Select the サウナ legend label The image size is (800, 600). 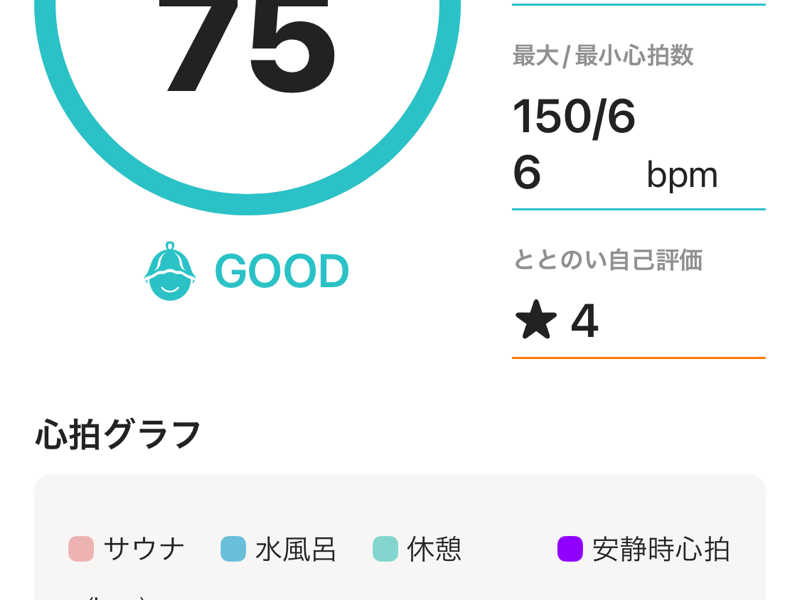coord(145,549)
